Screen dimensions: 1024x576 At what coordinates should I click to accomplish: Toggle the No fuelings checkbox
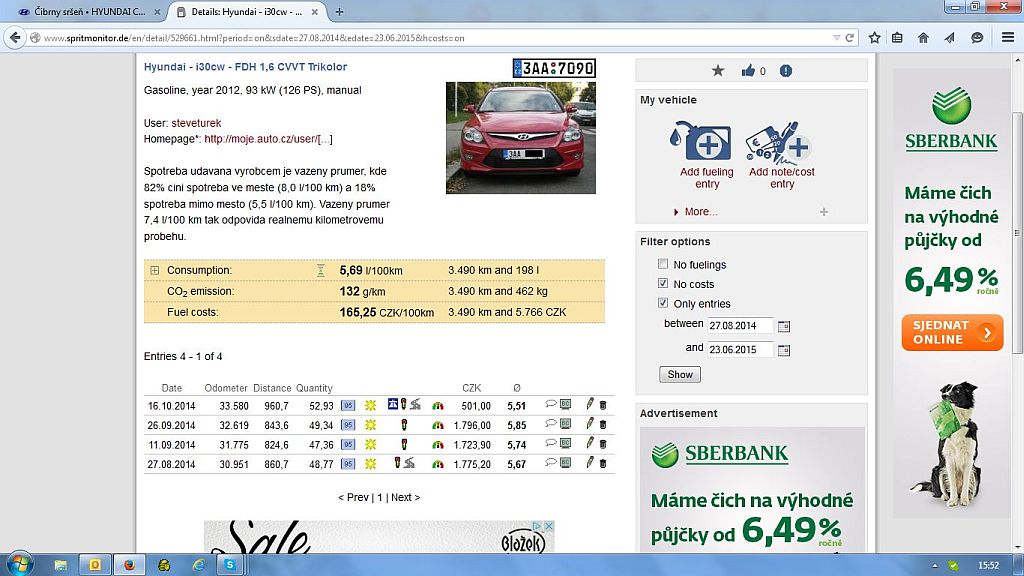coord(663,264)
